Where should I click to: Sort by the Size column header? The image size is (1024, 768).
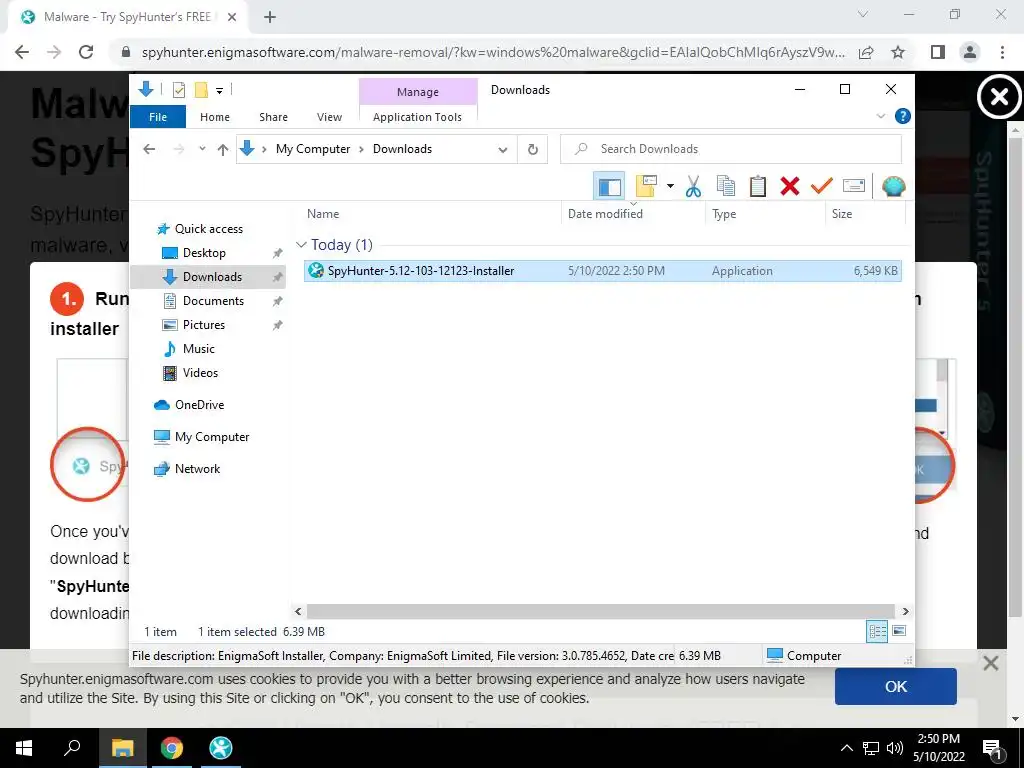pyautogui.click(x=866, y=214)
